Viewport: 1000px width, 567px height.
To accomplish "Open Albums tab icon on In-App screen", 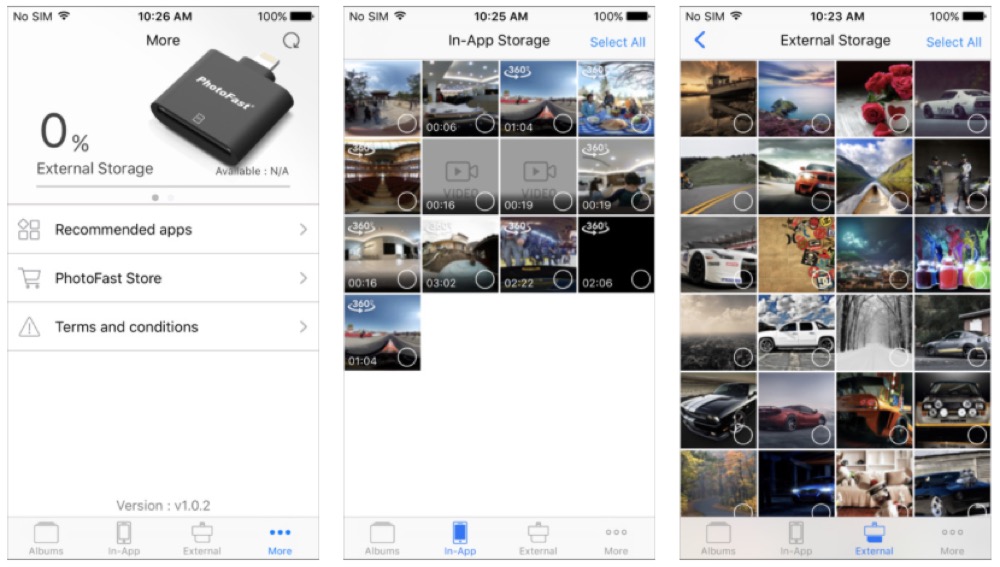I will click(382, 533).
